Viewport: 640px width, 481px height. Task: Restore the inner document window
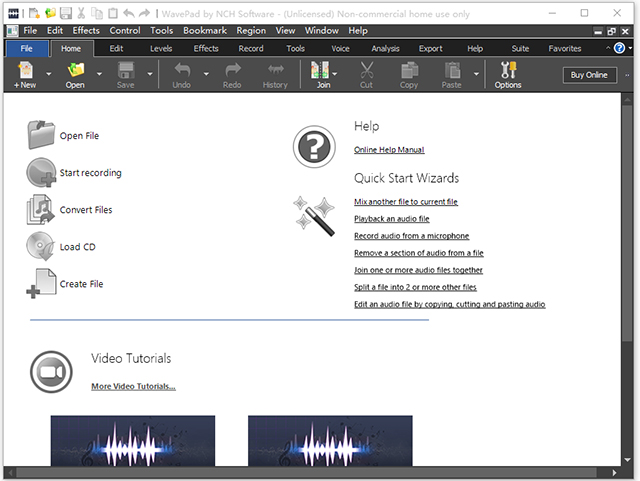coord(611,31)
